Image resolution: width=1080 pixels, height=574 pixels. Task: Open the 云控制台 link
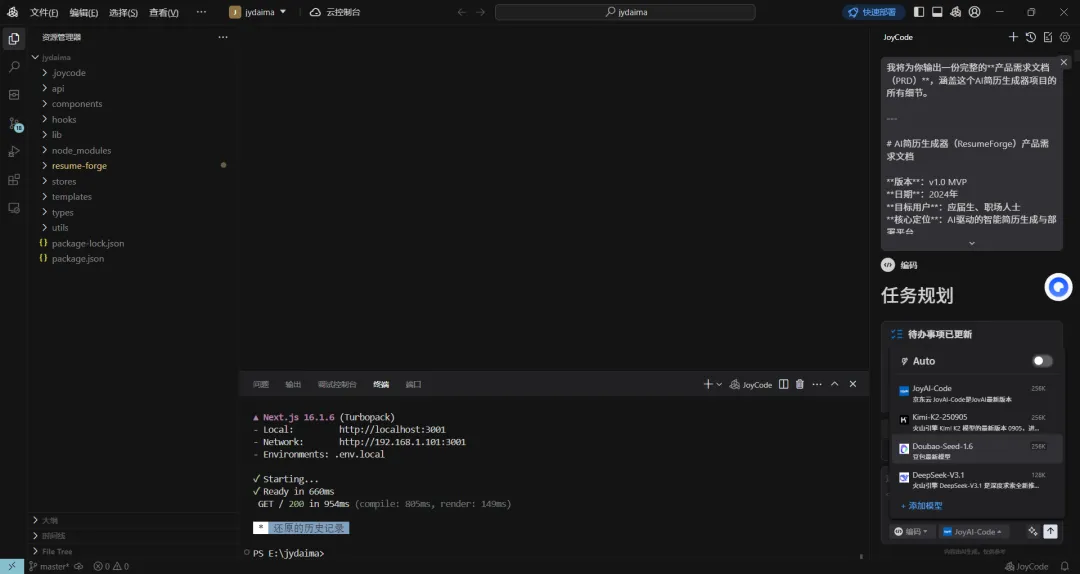click(335, 12)
